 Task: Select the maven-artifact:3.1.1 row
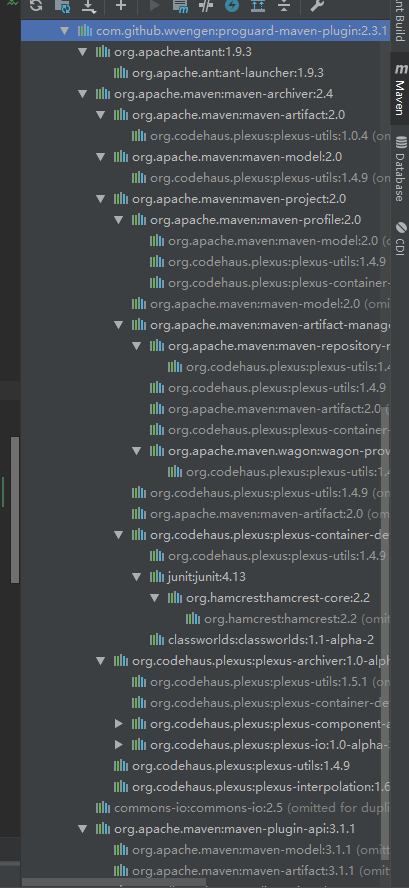(x=205, y=870)
